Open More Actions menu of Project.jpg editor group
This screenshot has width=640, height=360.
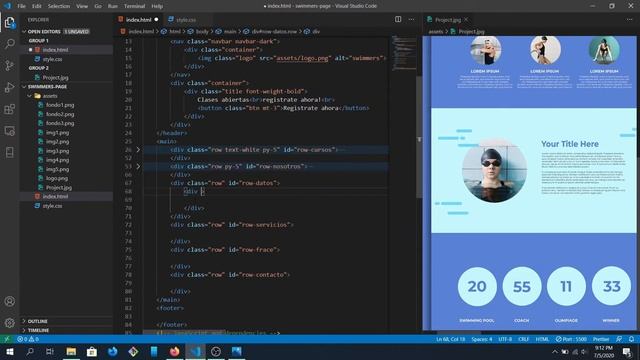(x=629, y=19)
